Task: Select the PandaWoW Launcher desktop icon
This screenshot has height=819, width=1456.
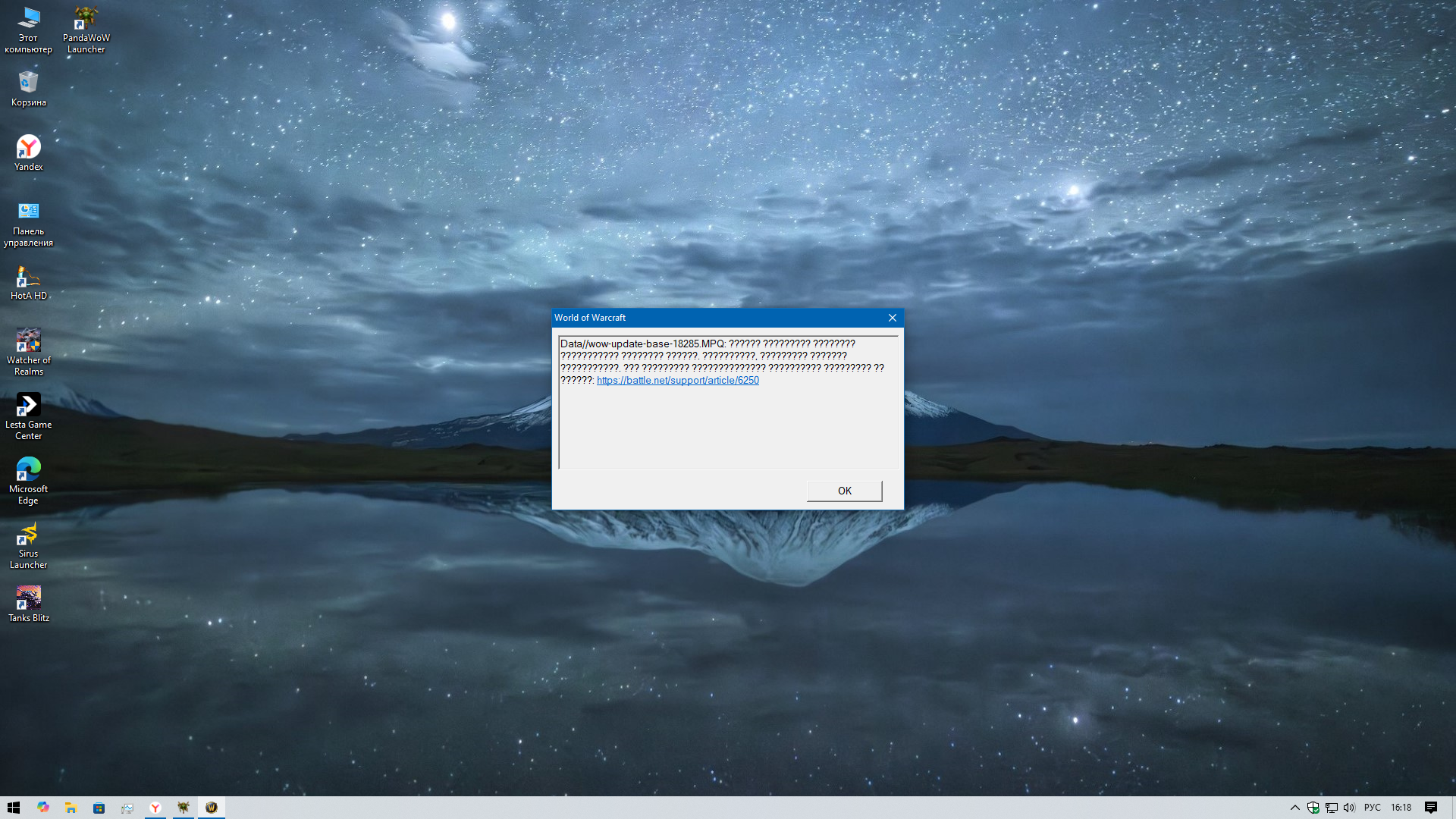Action: [86, 30]
